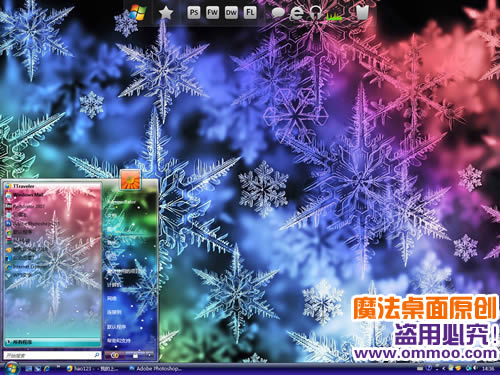The height and width of the screenshot is (375, 500).
Task: Open the headphones music icon in dock
Action: 315,13
